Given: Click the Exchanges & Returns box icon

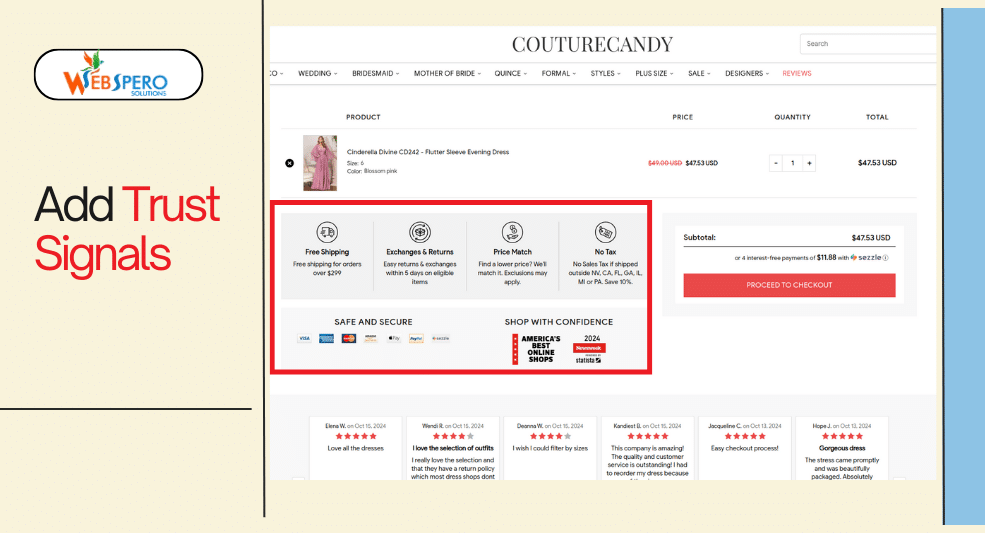Looking at the screenshot, I should pos(420,233).
